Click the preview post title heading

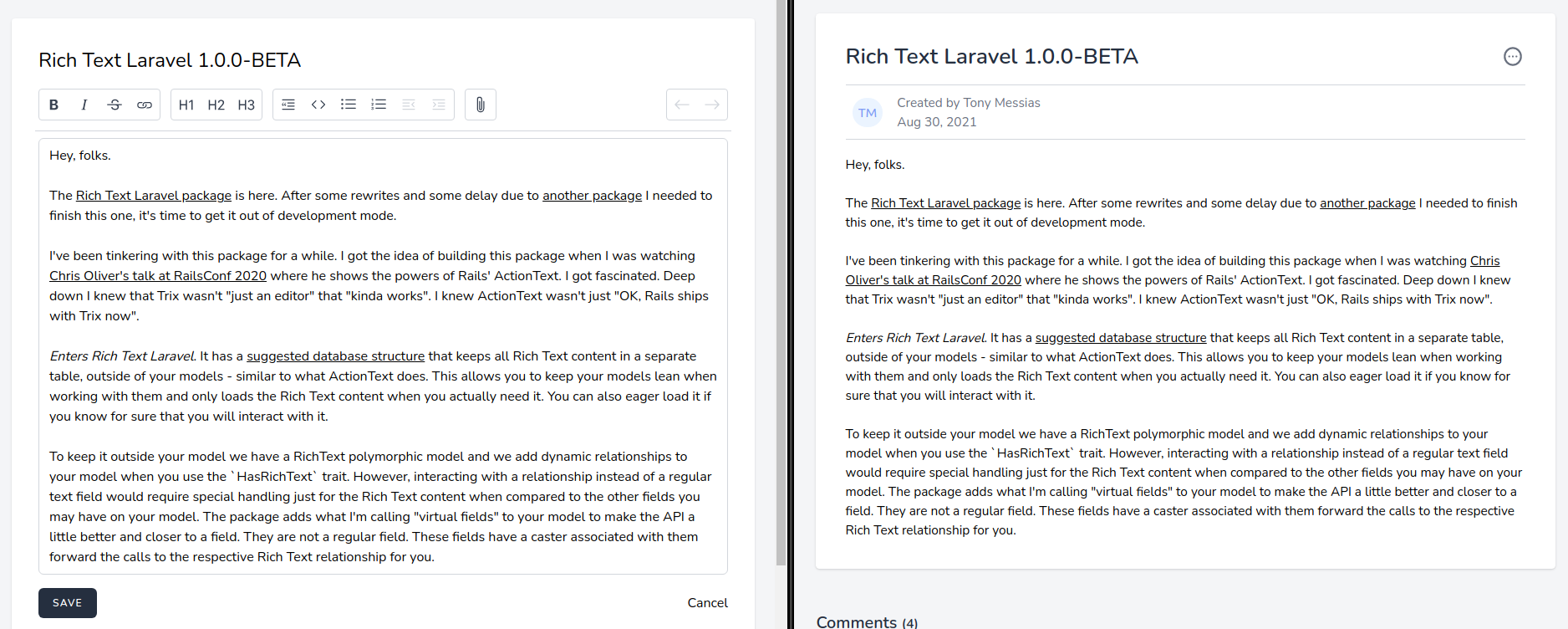(x=992, y=56)
